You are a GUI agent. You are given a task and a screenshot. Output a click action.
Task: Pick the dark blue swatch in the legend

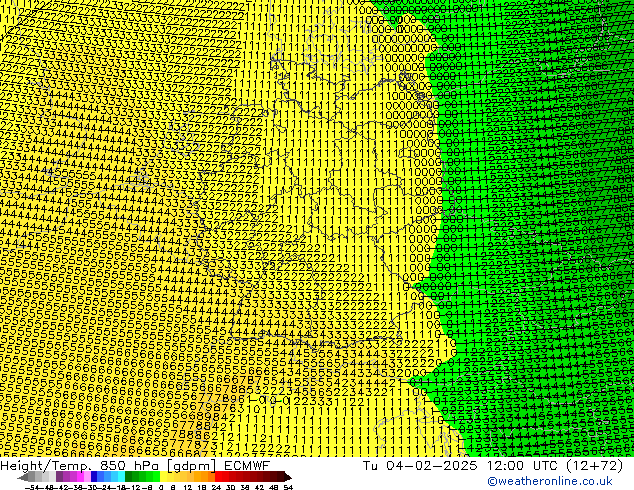[x=94, y=477]
